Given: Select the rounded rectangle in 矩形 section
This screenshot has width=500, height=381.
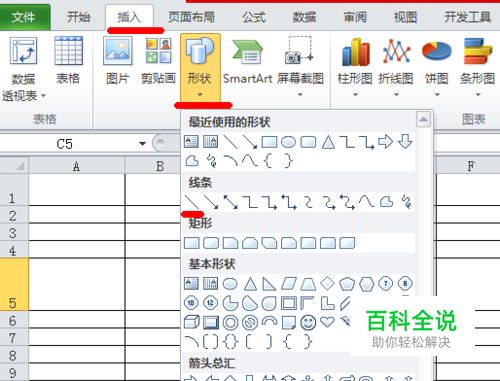Looking at the screenshot, I should pyautogui.click(x=211, y=243).
